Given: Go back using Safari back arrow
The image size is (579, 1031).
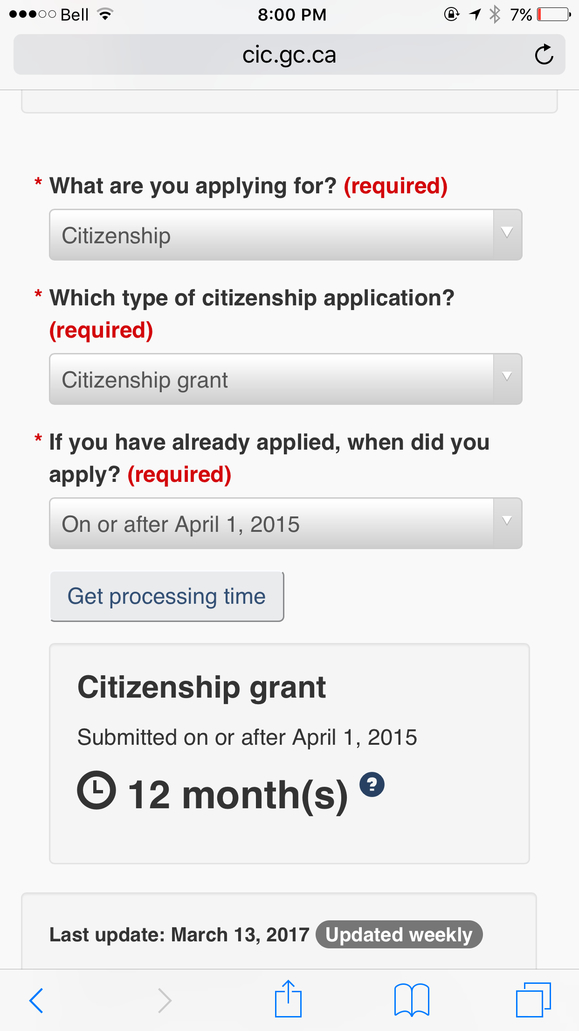Looking at the screenshot, I should click(37, 1000).
